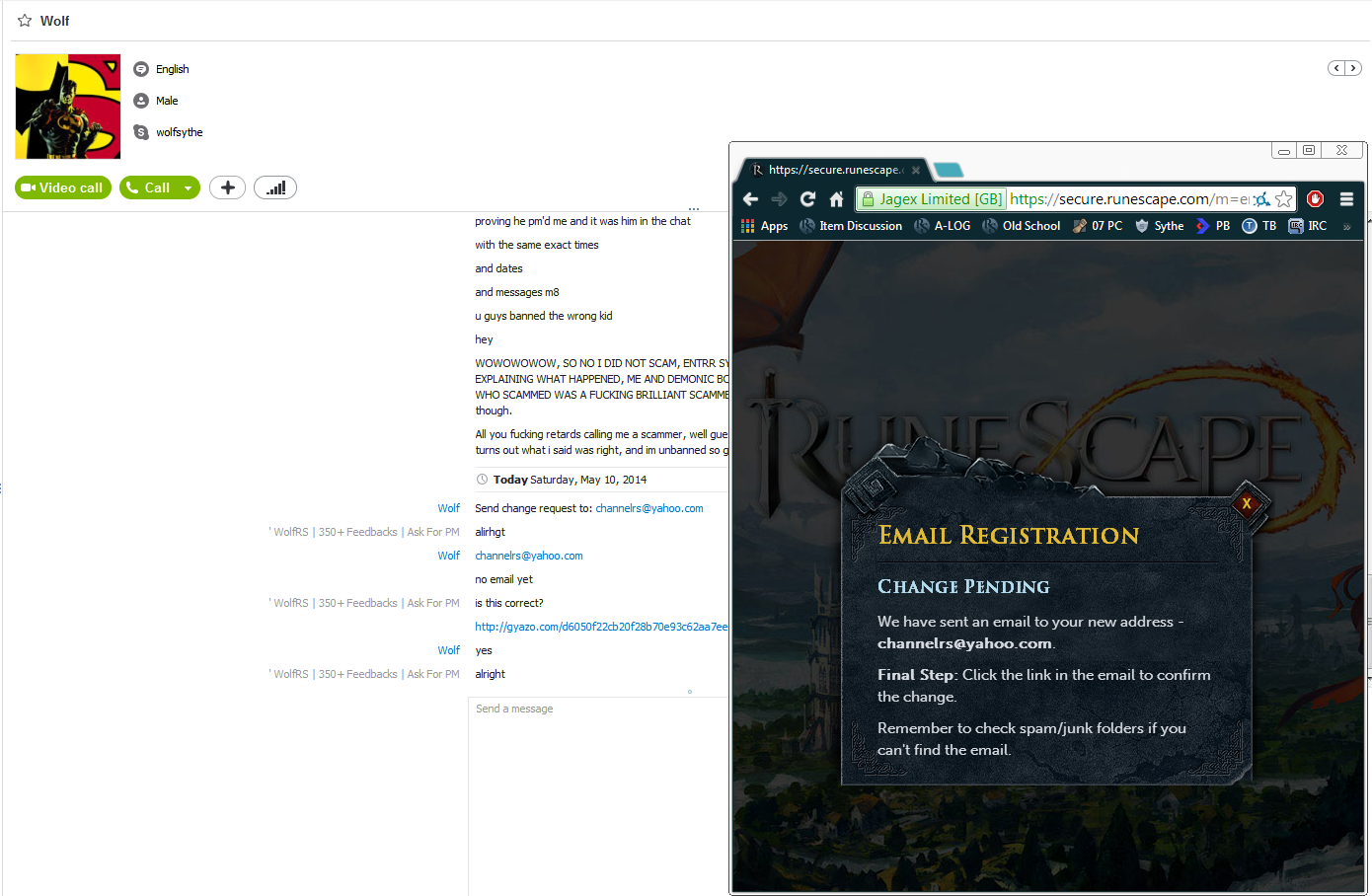1372x896 pixels.
Task: Close the secure.runescape.com tab
Action: [916, 170]
